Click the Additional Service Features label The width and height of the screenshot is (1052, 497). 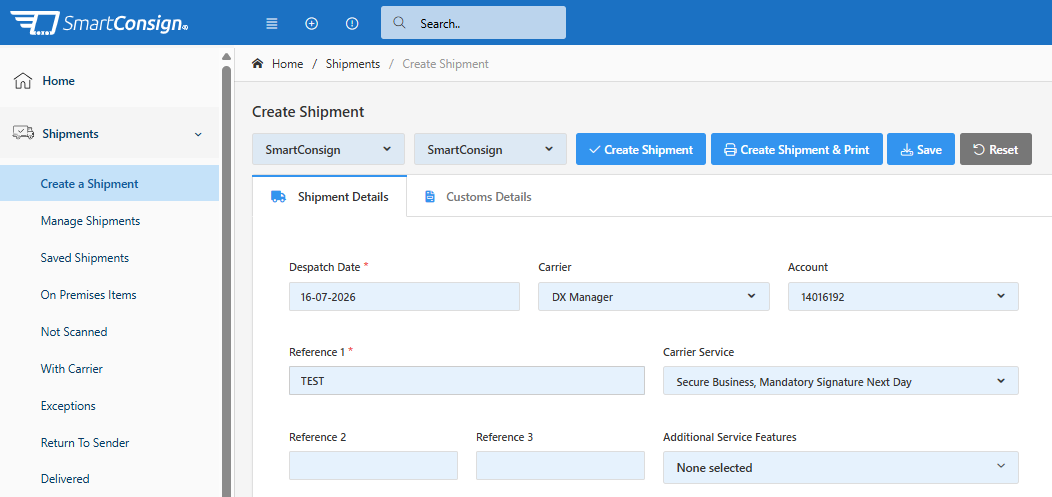(730, 437)
